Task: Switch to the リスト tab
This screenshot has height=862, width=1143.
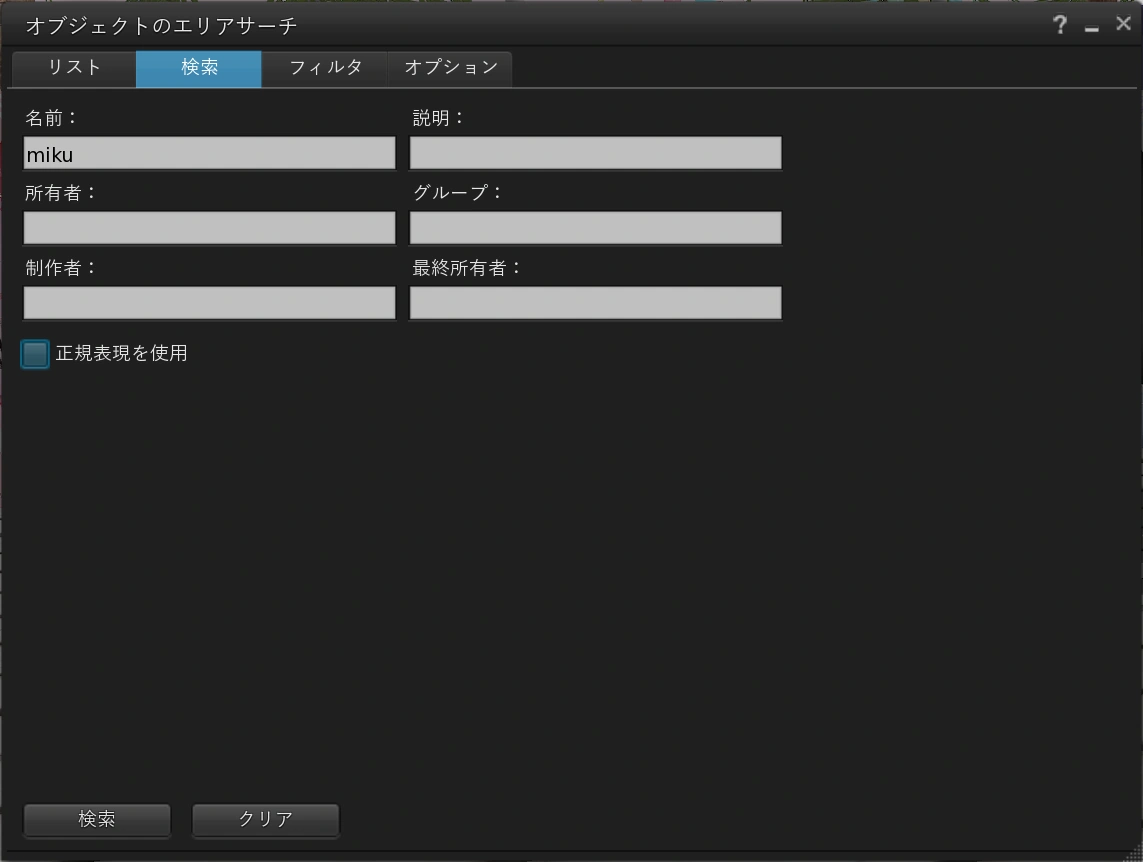Action: (x=74, y=68)
